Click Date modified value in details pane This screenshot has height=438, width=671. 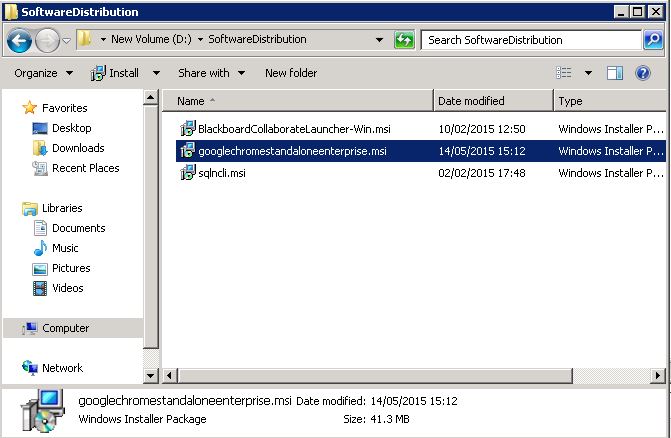click(x=414, y=401)
